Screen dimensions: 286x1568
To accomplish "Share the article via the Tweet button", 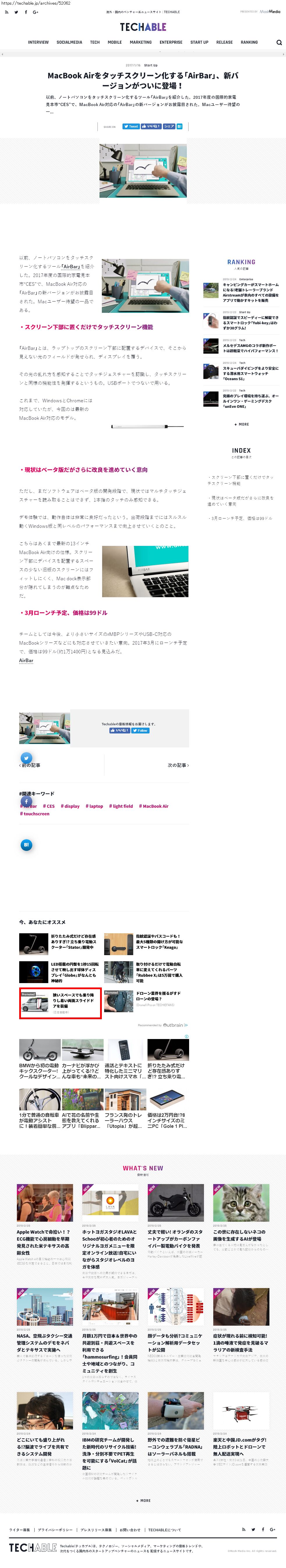I will [x=131, y=127].
